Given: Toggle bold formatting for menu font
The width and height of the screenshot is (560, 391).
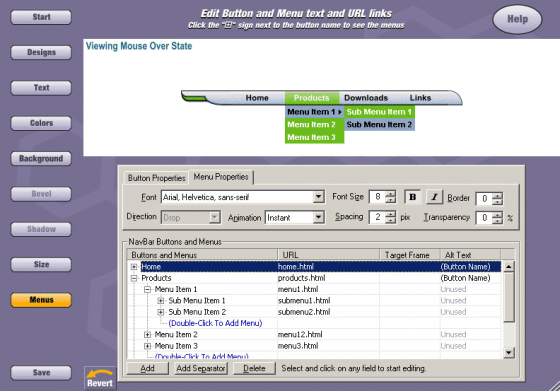Looking at the screenshot, I should (x=412, y=197).
